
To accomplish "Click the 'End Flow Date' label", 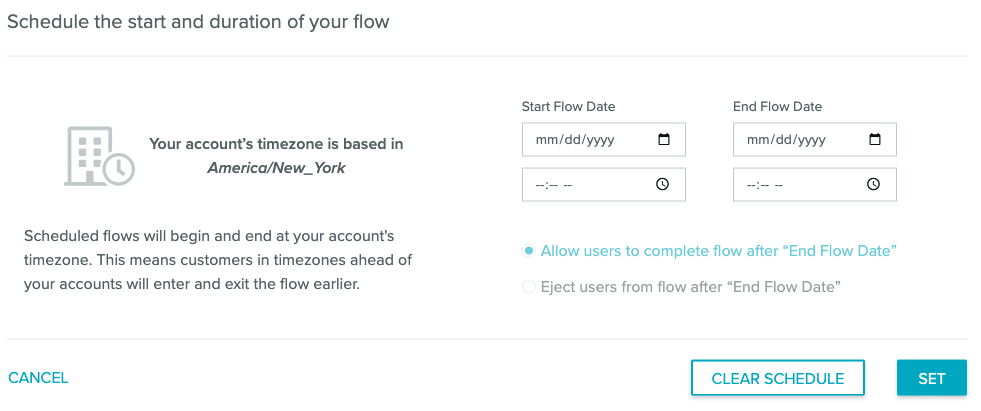I will [777, 106].
